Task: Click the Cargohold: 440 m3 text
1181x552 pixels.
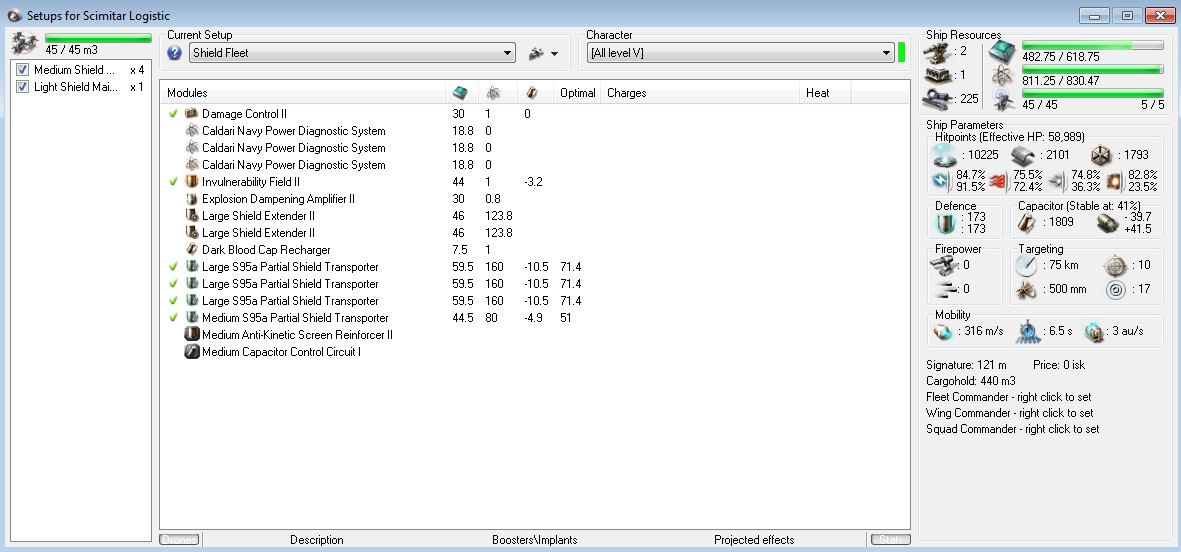Action: 971,381
